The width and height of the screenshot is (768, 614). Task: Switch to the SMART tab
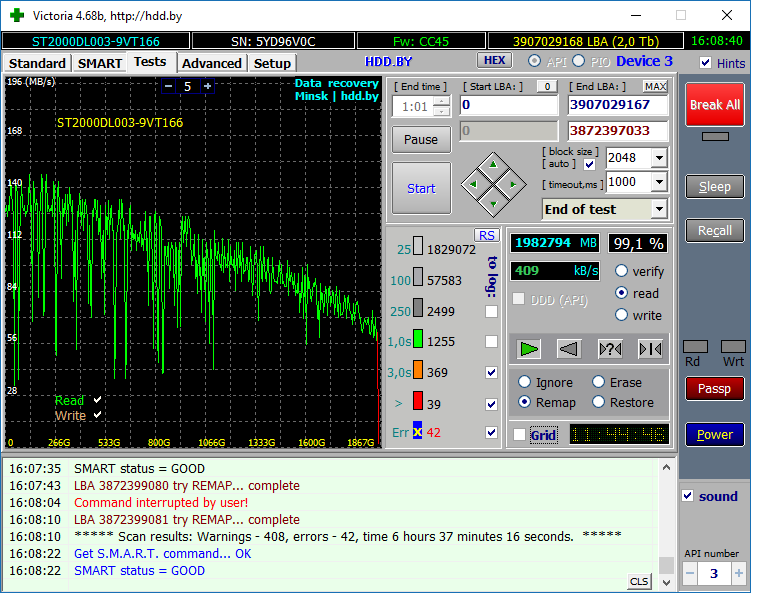coord(100,63)
